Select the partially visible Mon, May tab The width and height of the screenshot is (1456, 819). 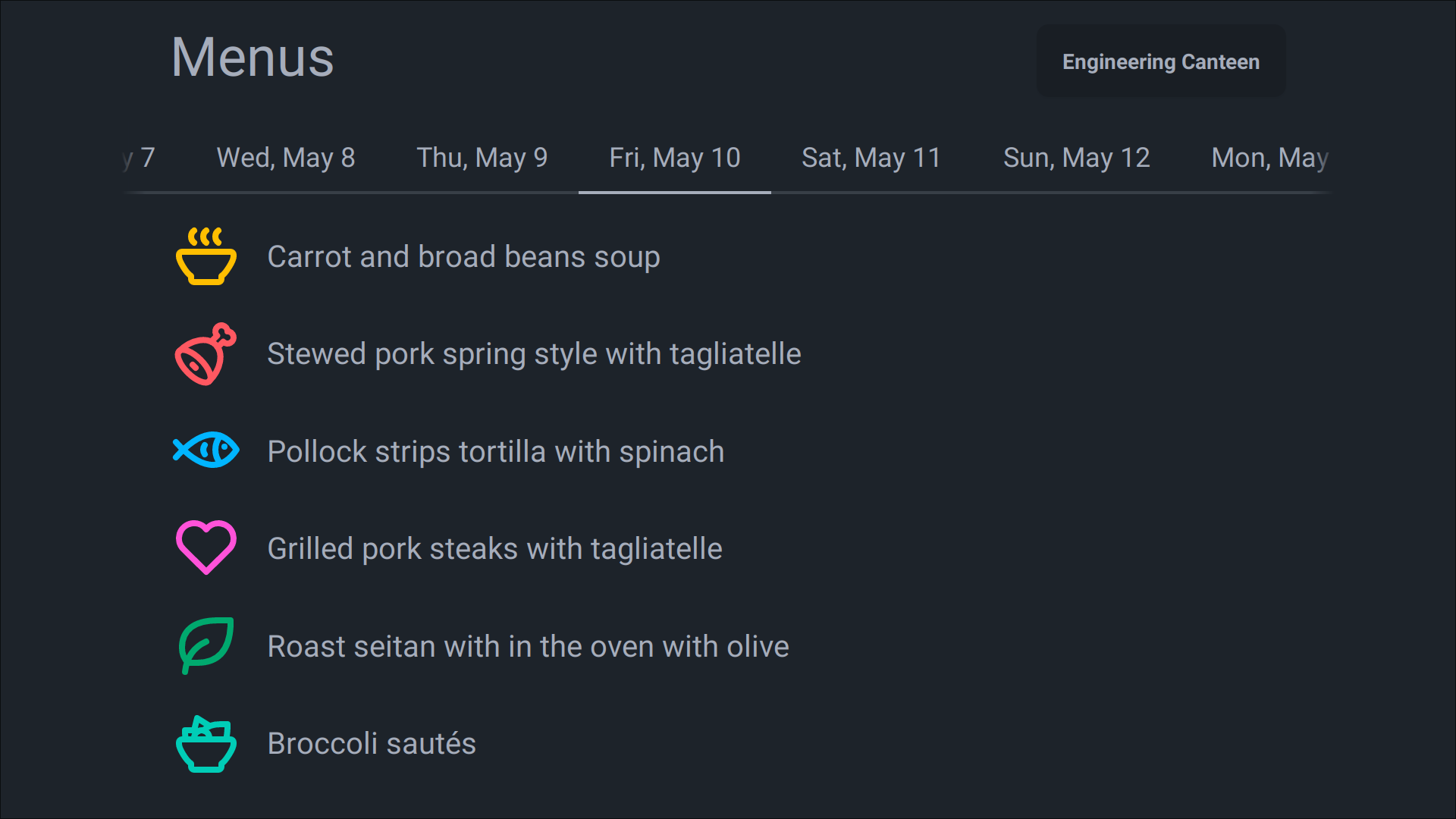click(x=1269, y=158)
